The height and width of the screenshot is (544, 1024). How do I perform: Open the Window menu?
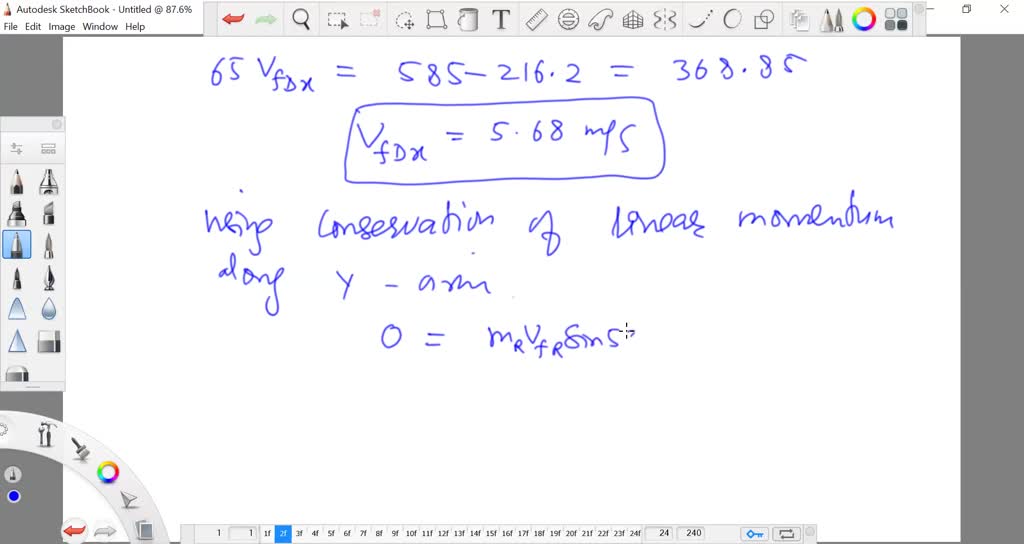[100, 27]
